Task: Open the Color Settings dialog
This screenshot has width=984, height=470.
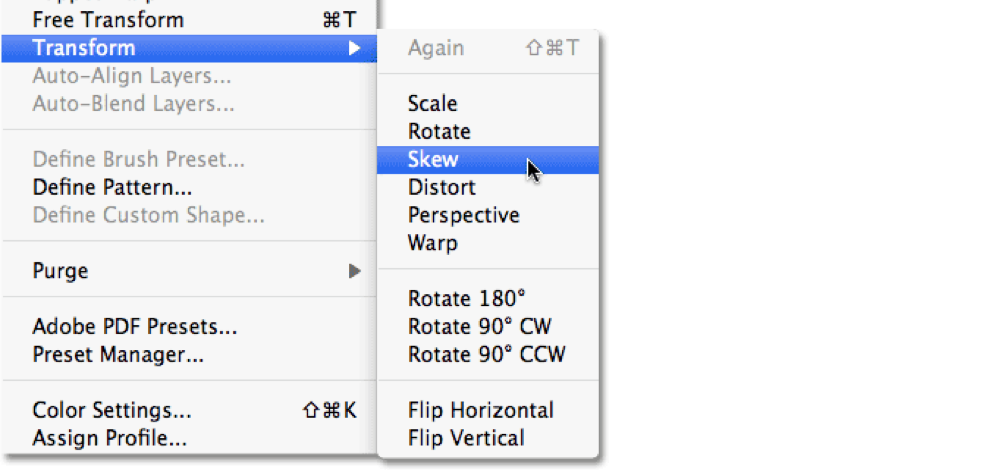Action: 112,410
